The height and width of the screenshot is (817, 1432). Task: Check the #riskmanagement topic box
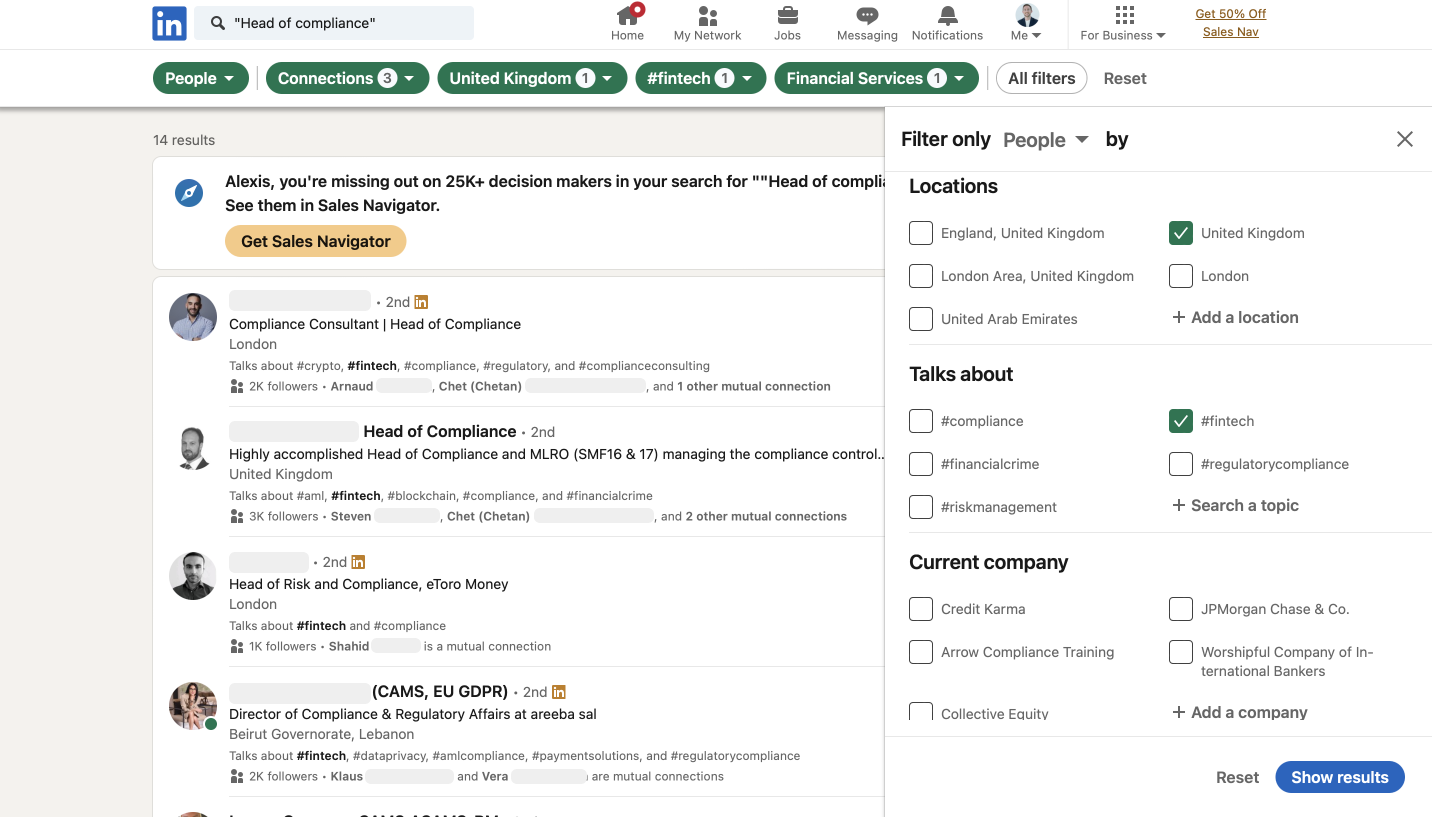921,507
